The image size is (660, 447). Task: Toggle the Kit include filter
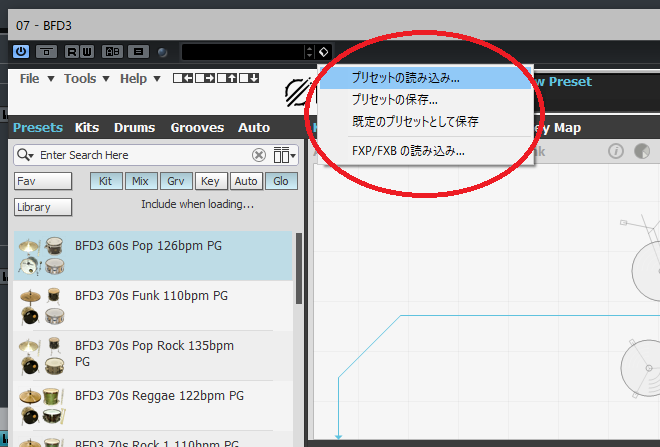pos(106,181)
